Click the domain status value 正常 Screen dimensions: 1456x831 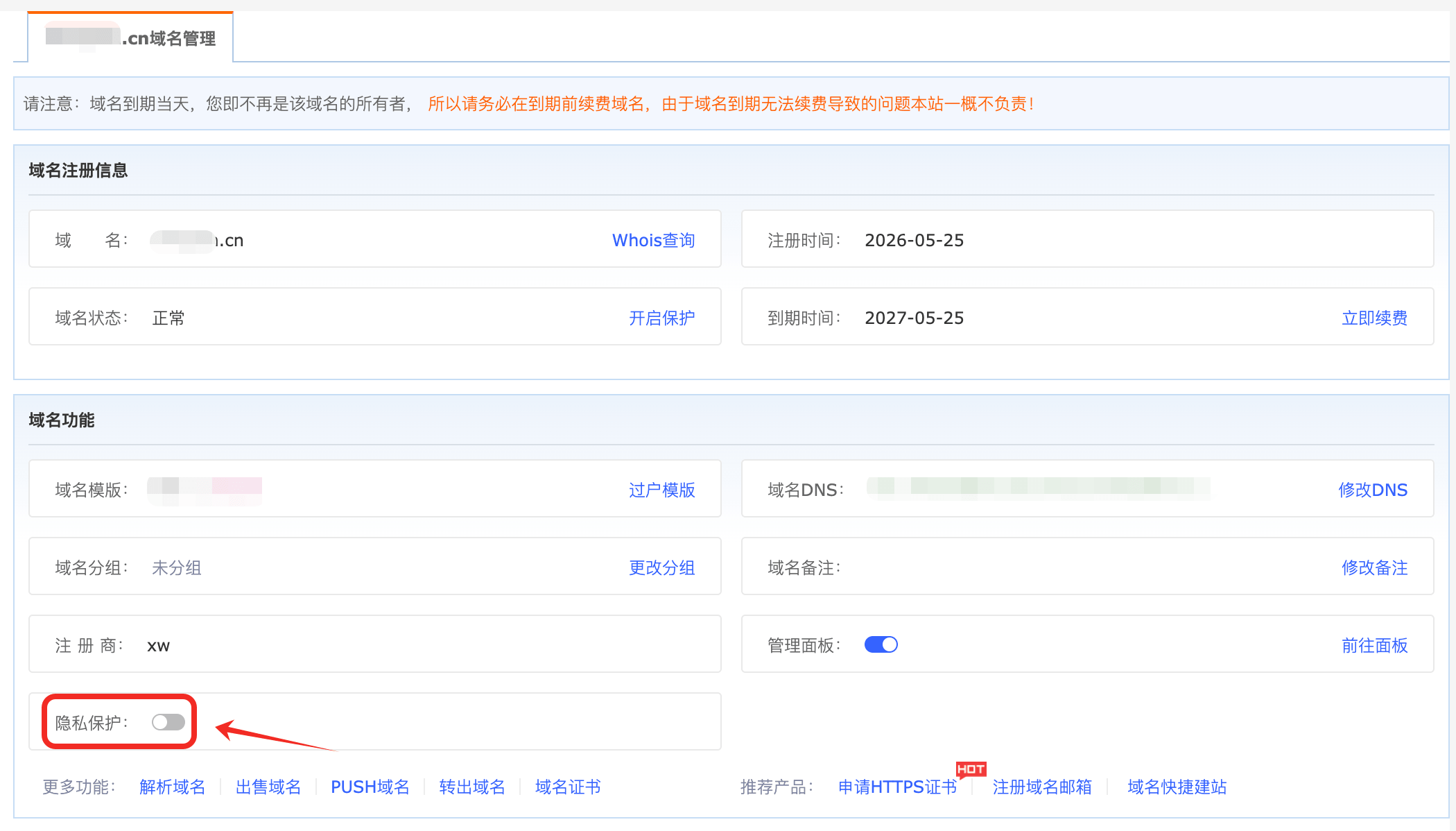(x=168, y=318)
